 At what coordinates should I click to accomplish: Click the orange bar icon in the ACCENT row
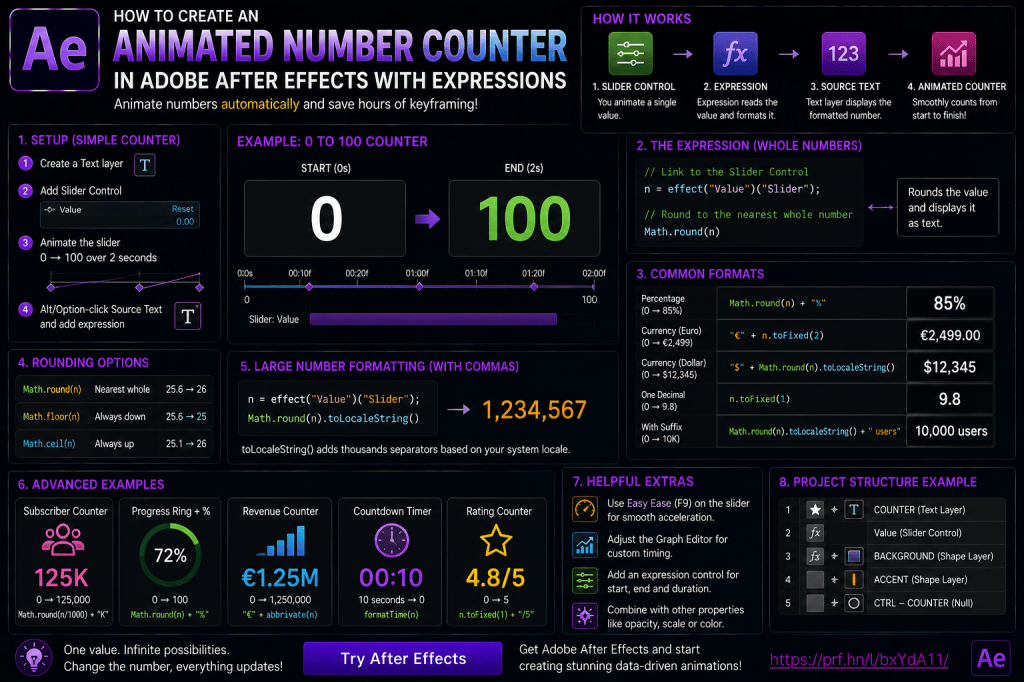point(854,579)
